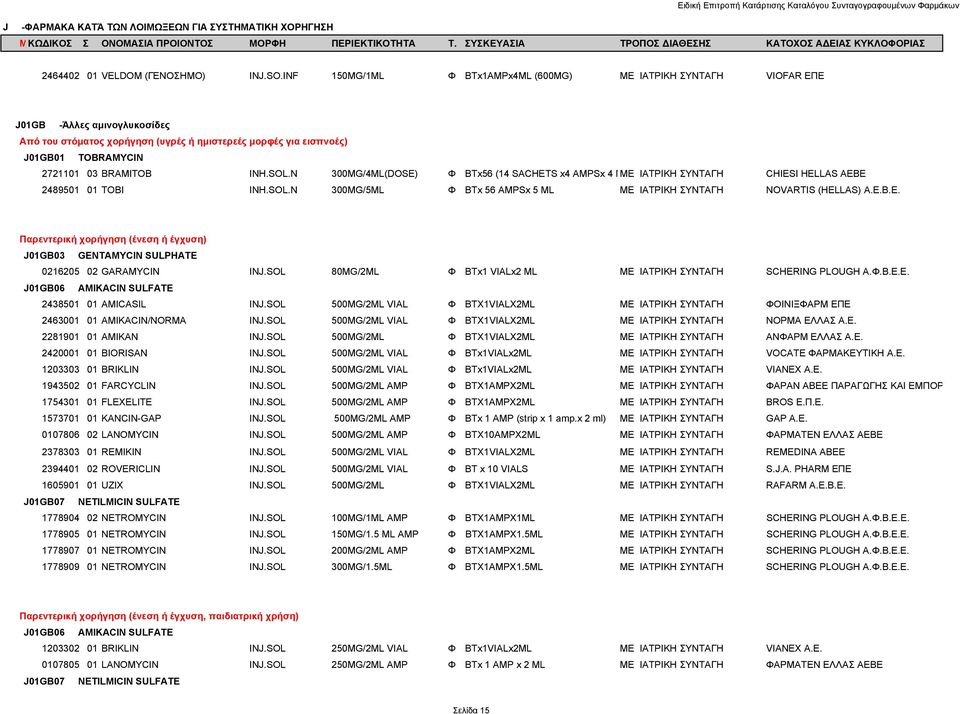Click content 80MG/2ML
Screen dimensions: 960x714
click(354, 272)
